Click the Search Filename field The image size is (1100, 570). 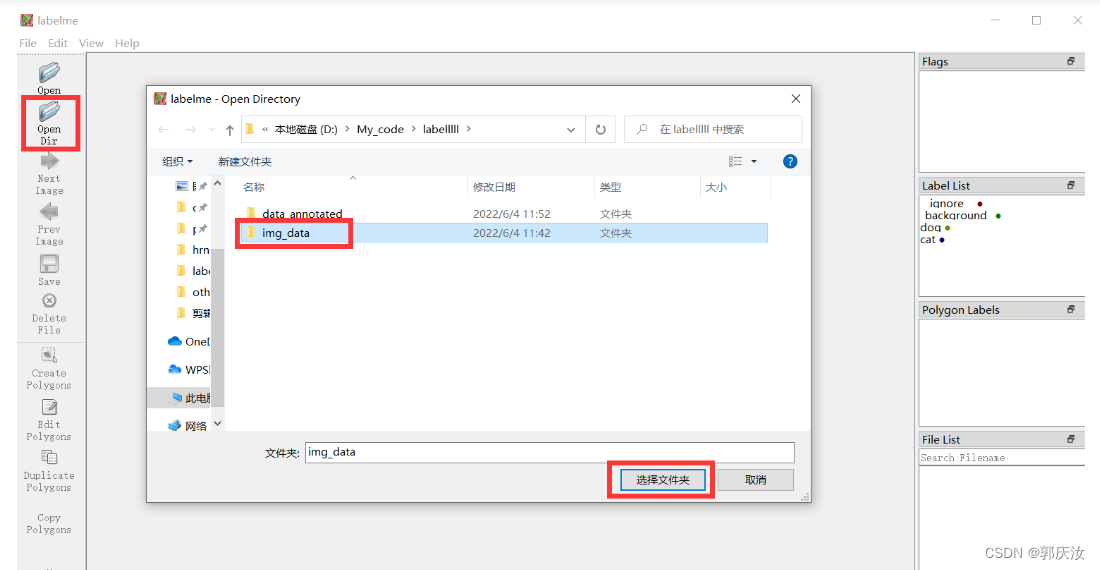[x=1002, y=457]
